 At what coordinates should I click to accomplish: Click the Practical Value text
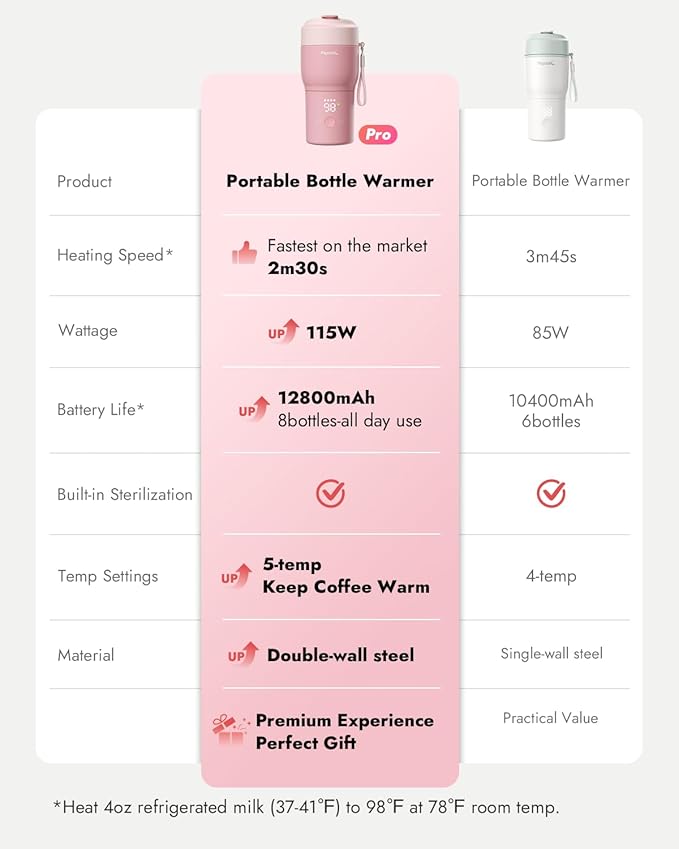[551, 718]
